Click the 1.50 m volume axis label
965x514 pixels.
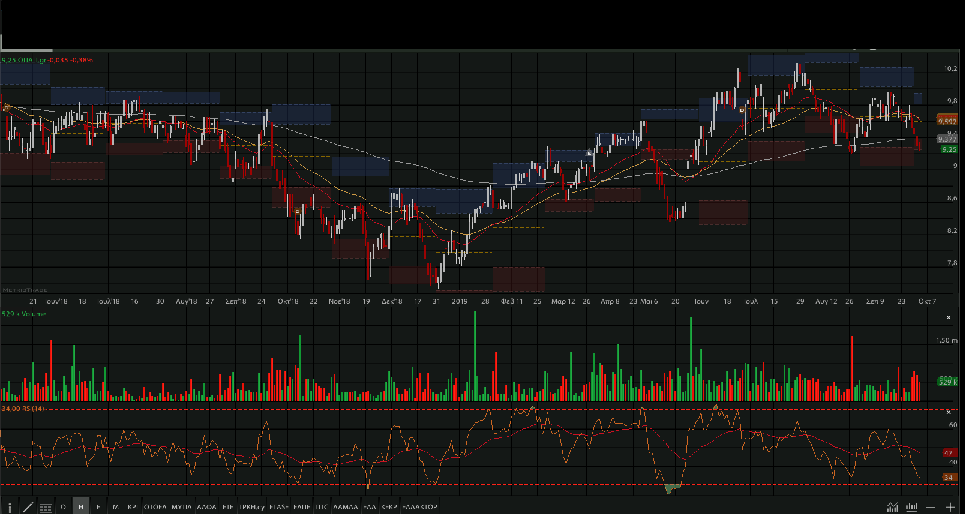point(947,340)
